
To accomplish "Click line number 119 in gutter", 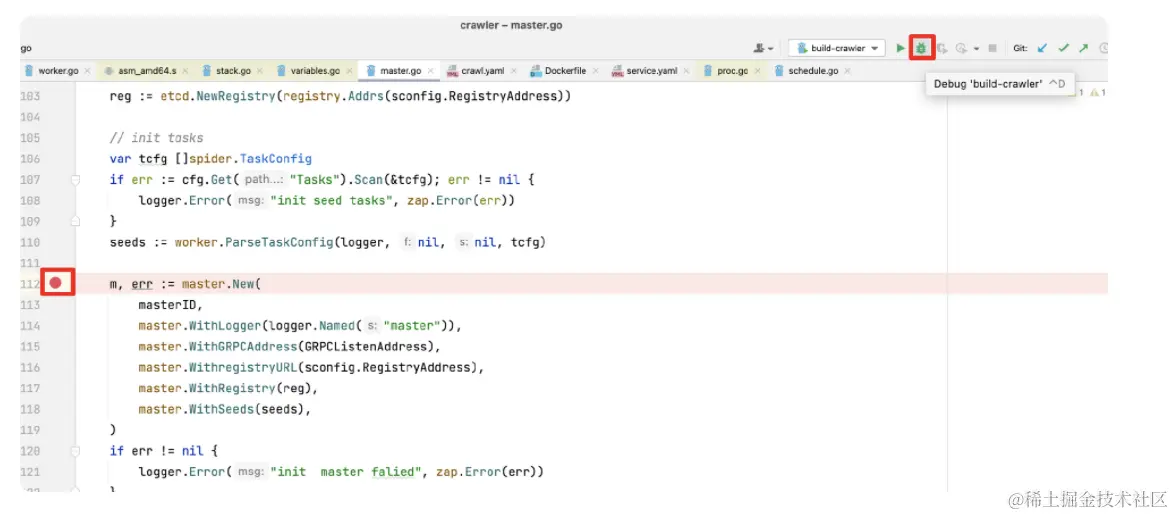I will click(31, 431).
